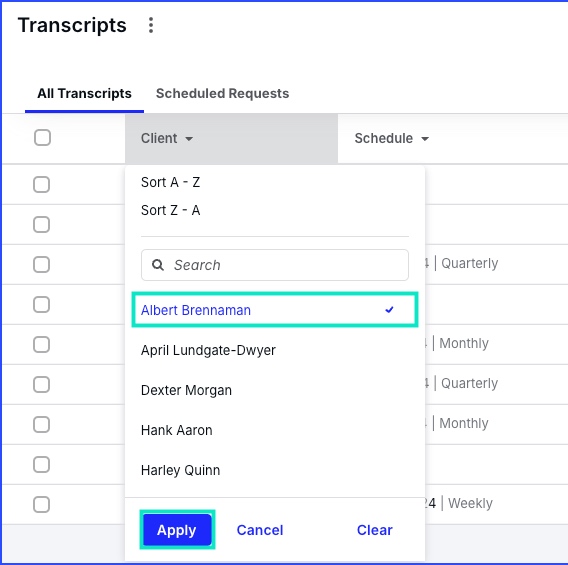
Task: Expand the Schedule column dropdown arrow
Action: pos(425,138)
